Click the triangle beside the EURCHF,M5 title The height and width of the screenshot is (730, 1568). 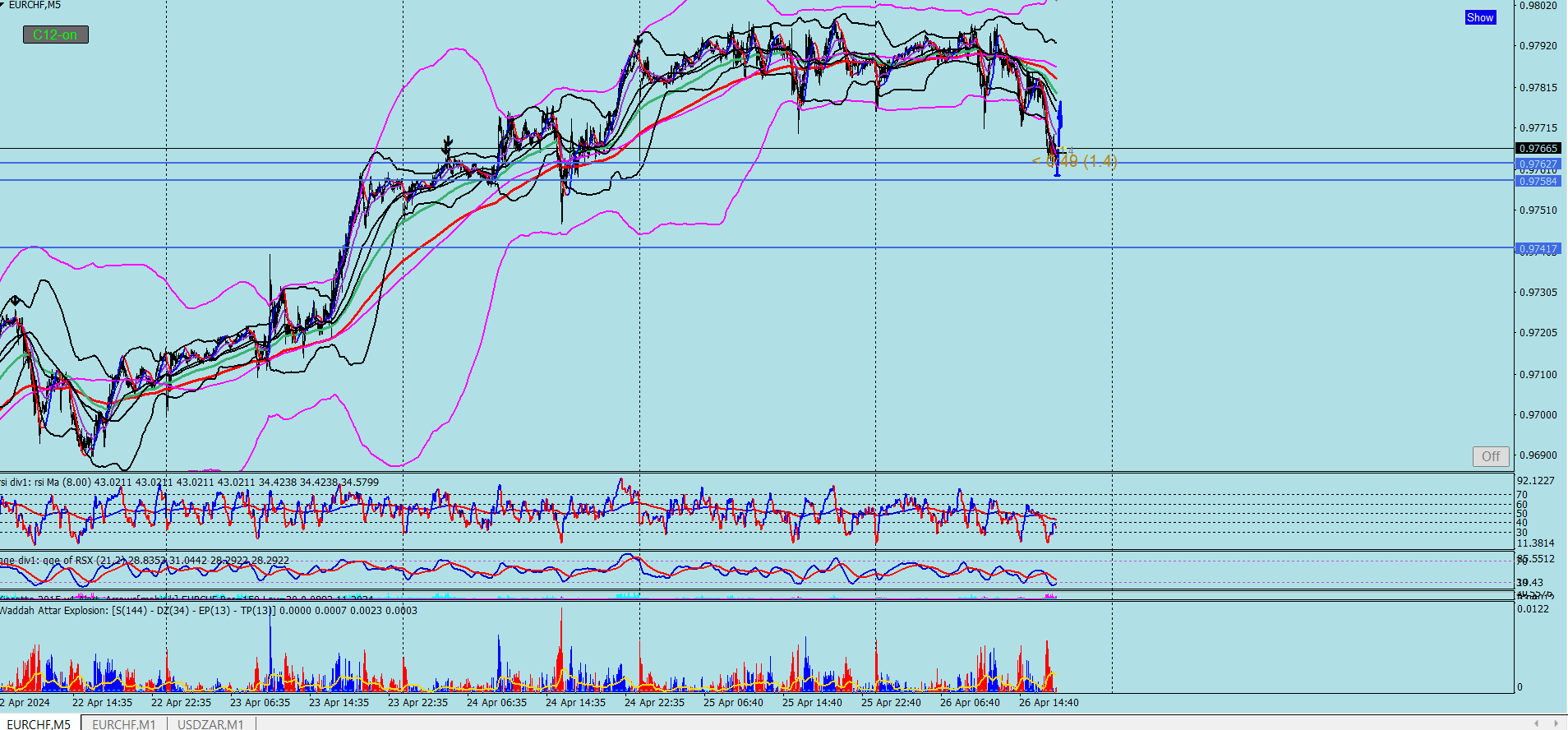(3, 5)
